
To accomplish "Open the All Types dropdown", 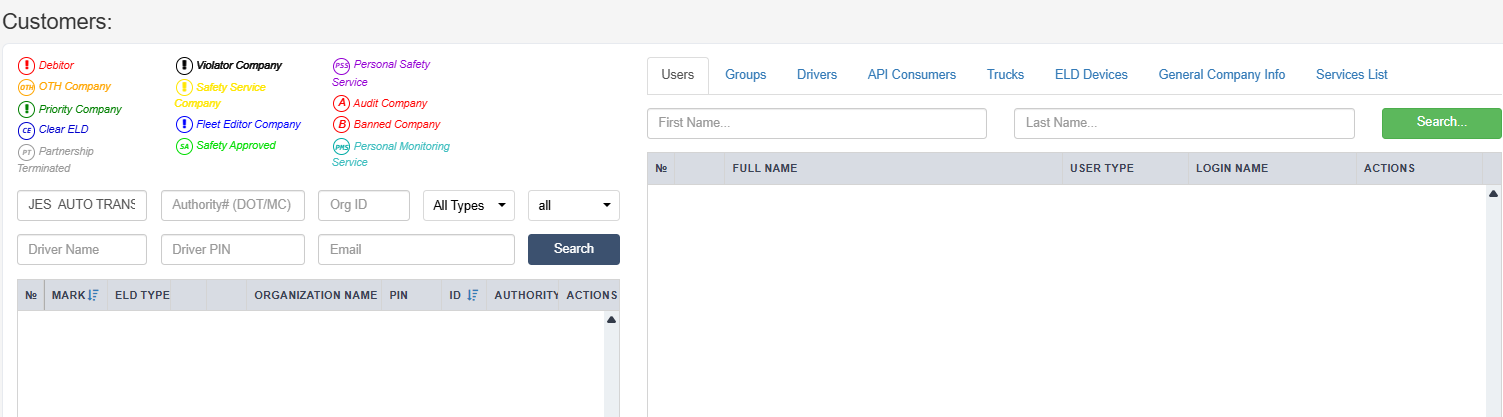I will [469, 205].
